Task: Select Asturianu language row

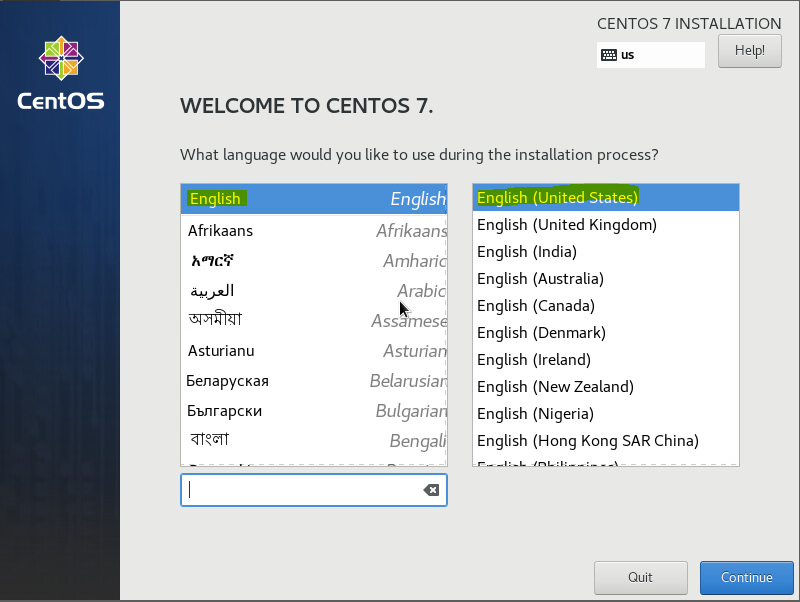Action: pos(313,351)
